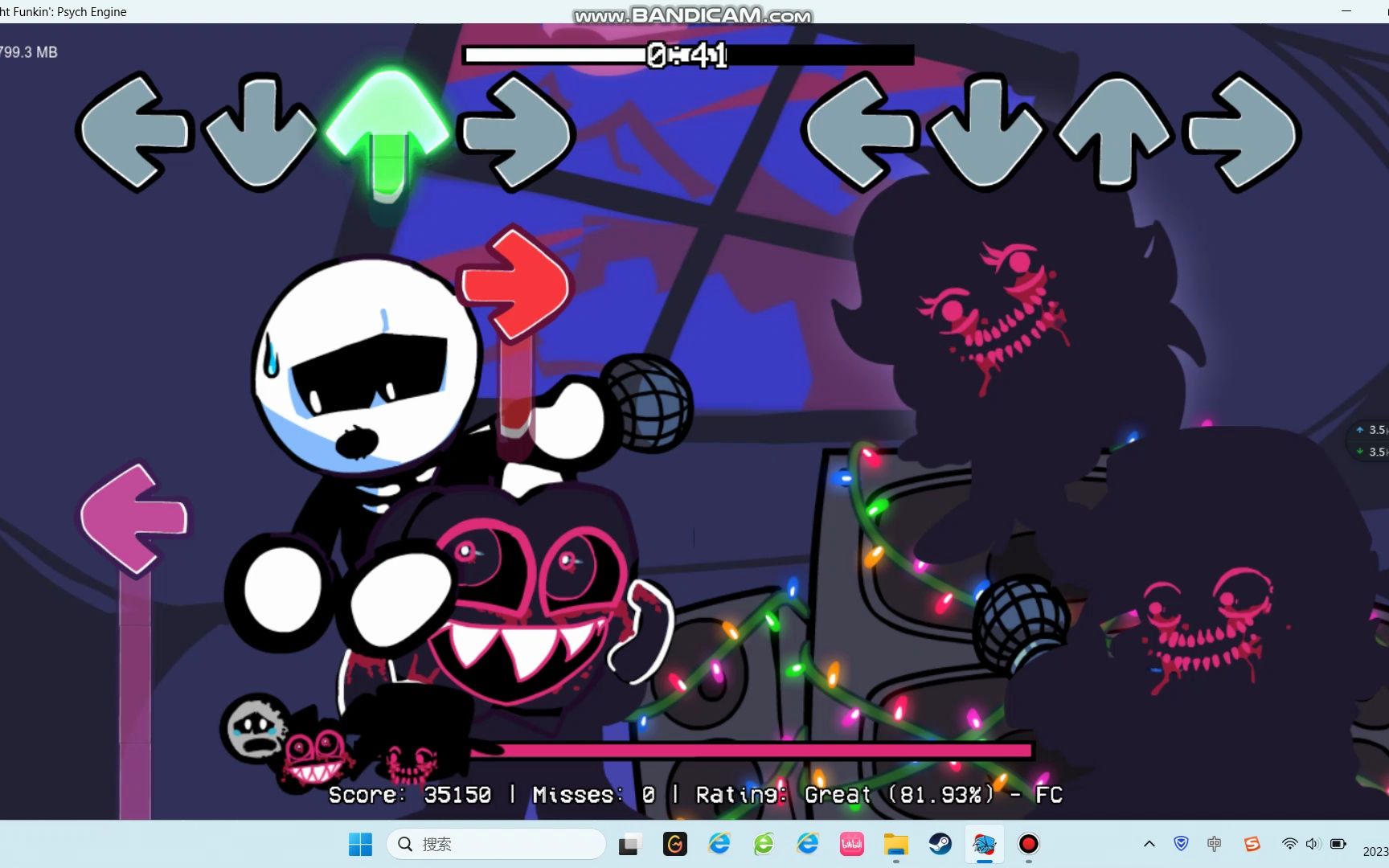The width and height of the screenshot is (1389, 868).
Task: Tap the player's gray up strum arrow
Action: pos(1114,131)
